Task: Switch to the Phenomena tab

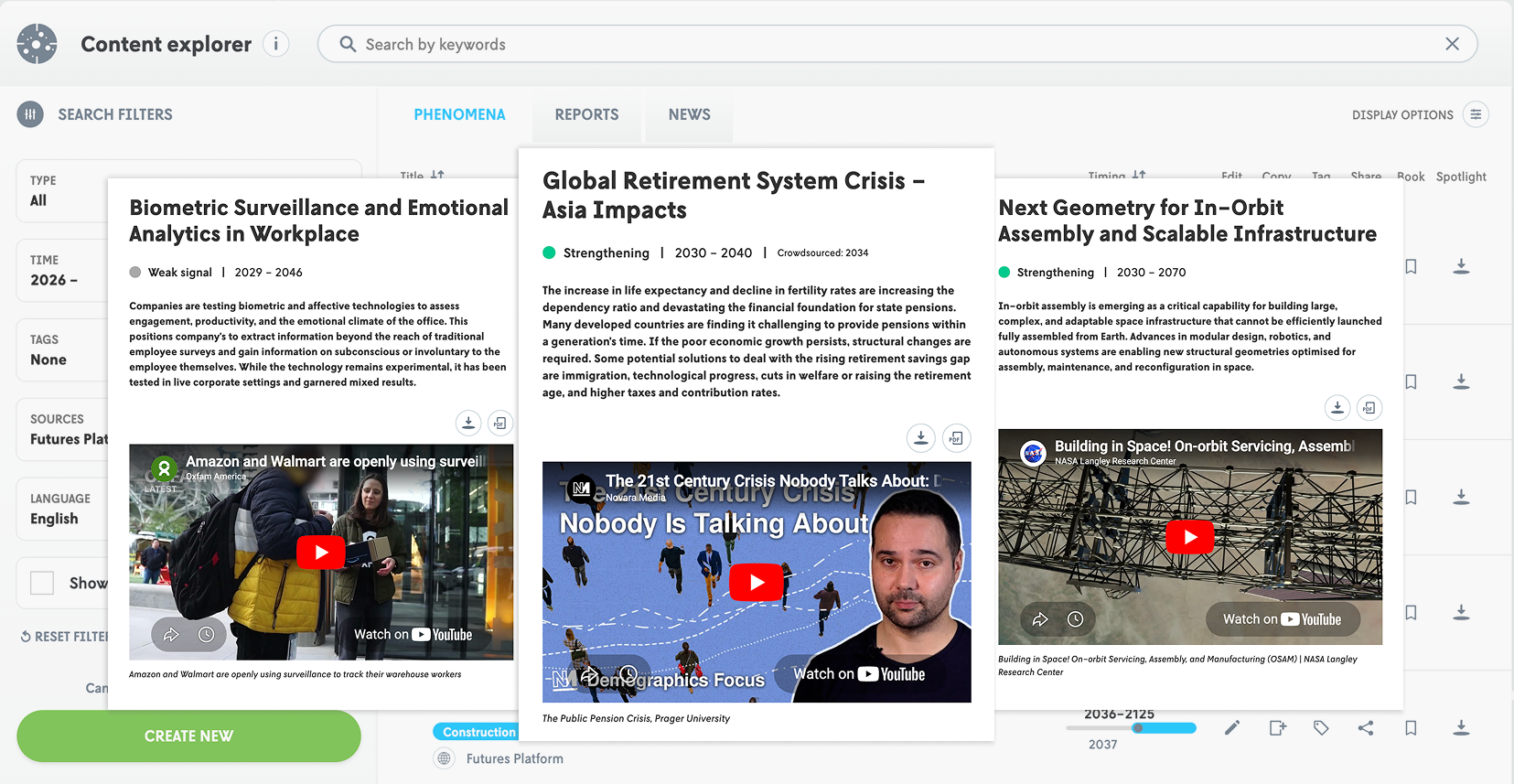Action: [459, 114]
